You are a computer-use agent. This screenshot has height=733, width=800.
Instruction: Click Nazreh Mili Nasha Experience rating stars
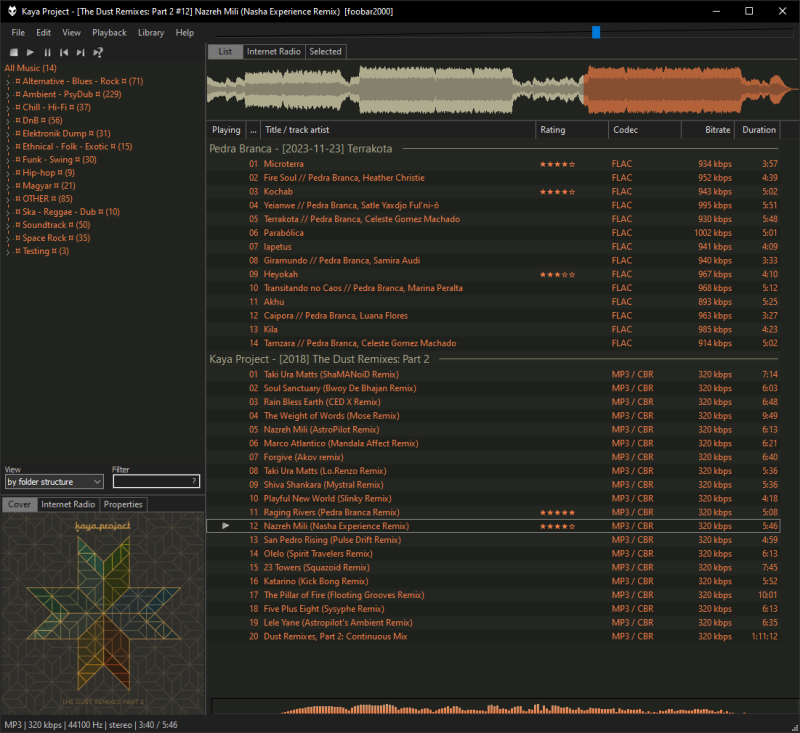coord(557,526)
